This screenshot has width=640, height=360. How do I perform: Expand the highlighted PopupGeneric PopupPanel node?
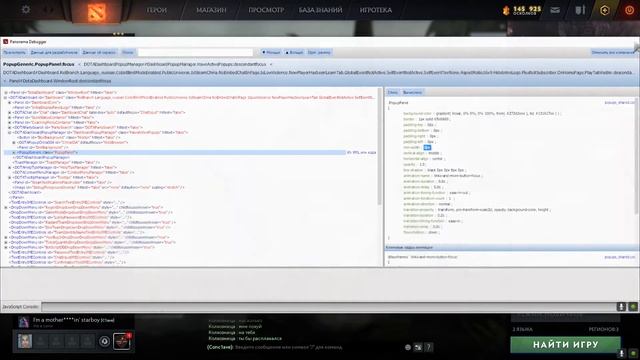coord(14,153)
